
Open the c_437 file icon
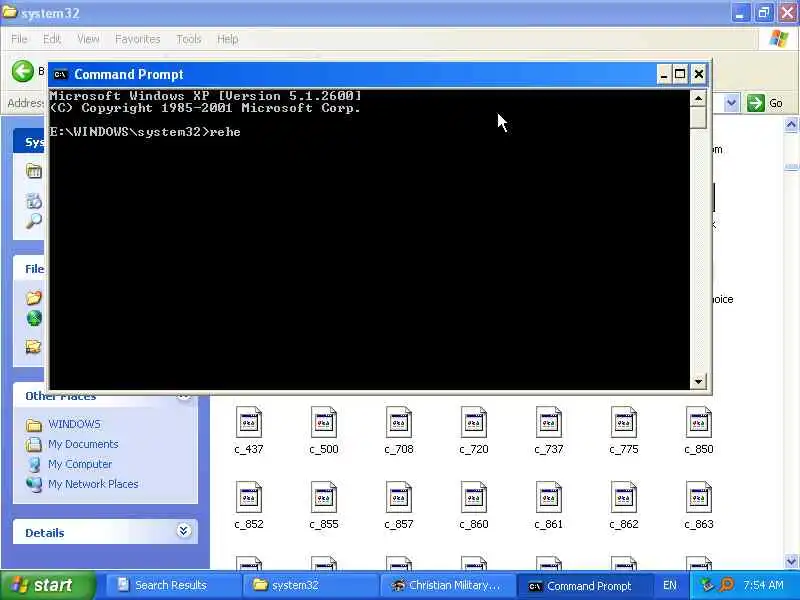[x=249, y=422]
